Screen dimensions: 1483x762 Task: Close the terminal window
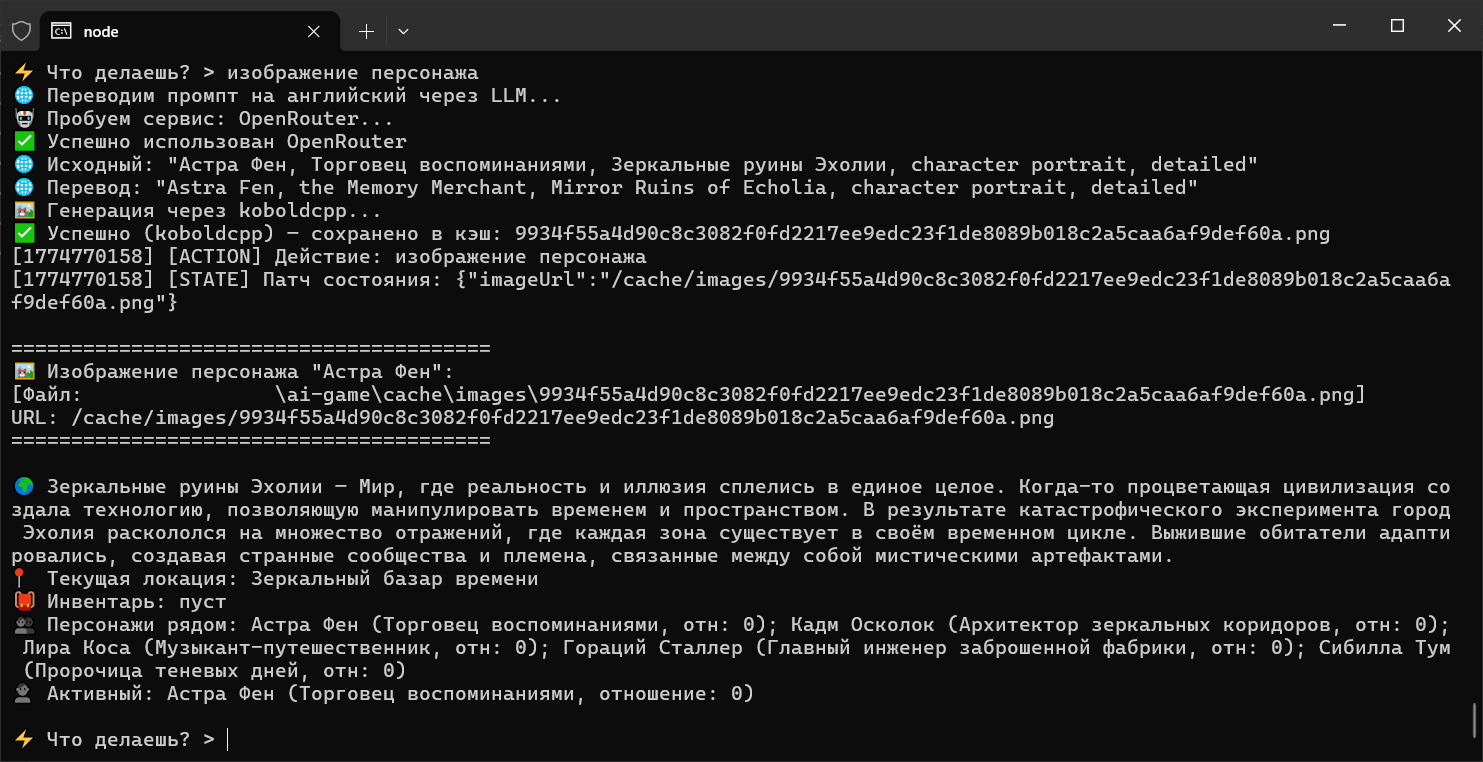pos(1456,25)
